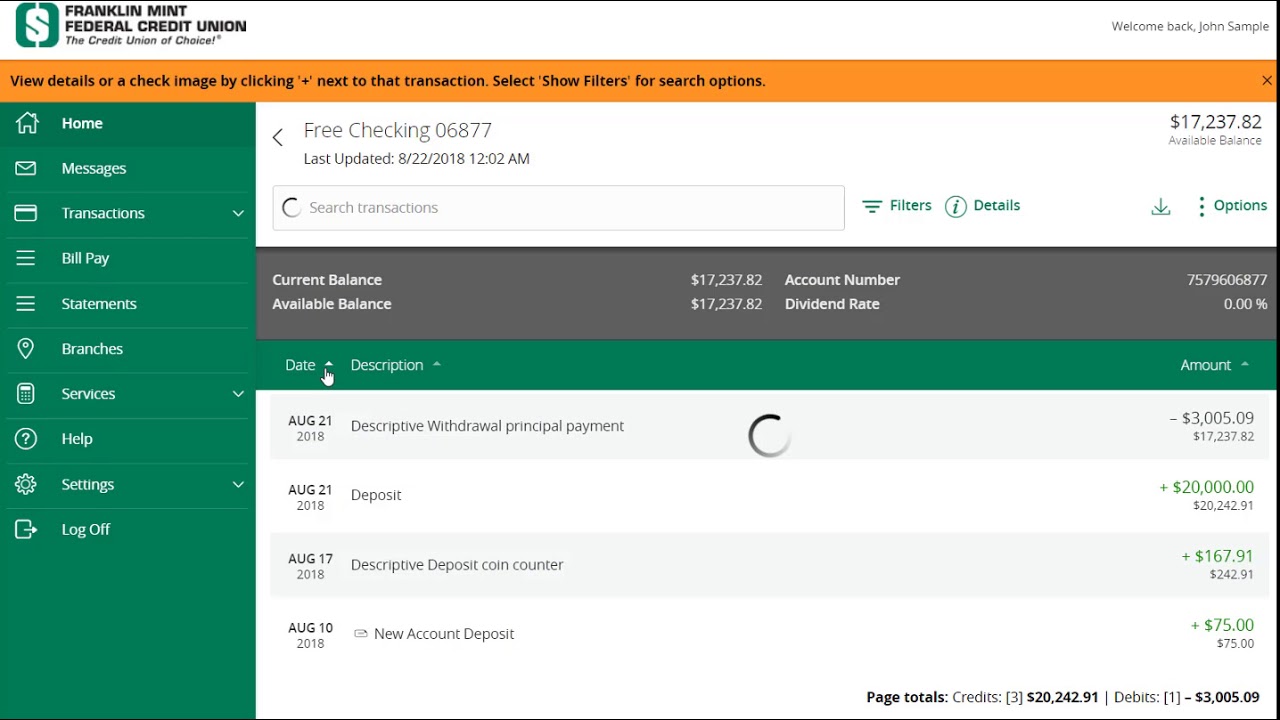This screenshot has width=1280, height=720.
Task: Click the + $167.91 amount
Action: (1217, 556)
